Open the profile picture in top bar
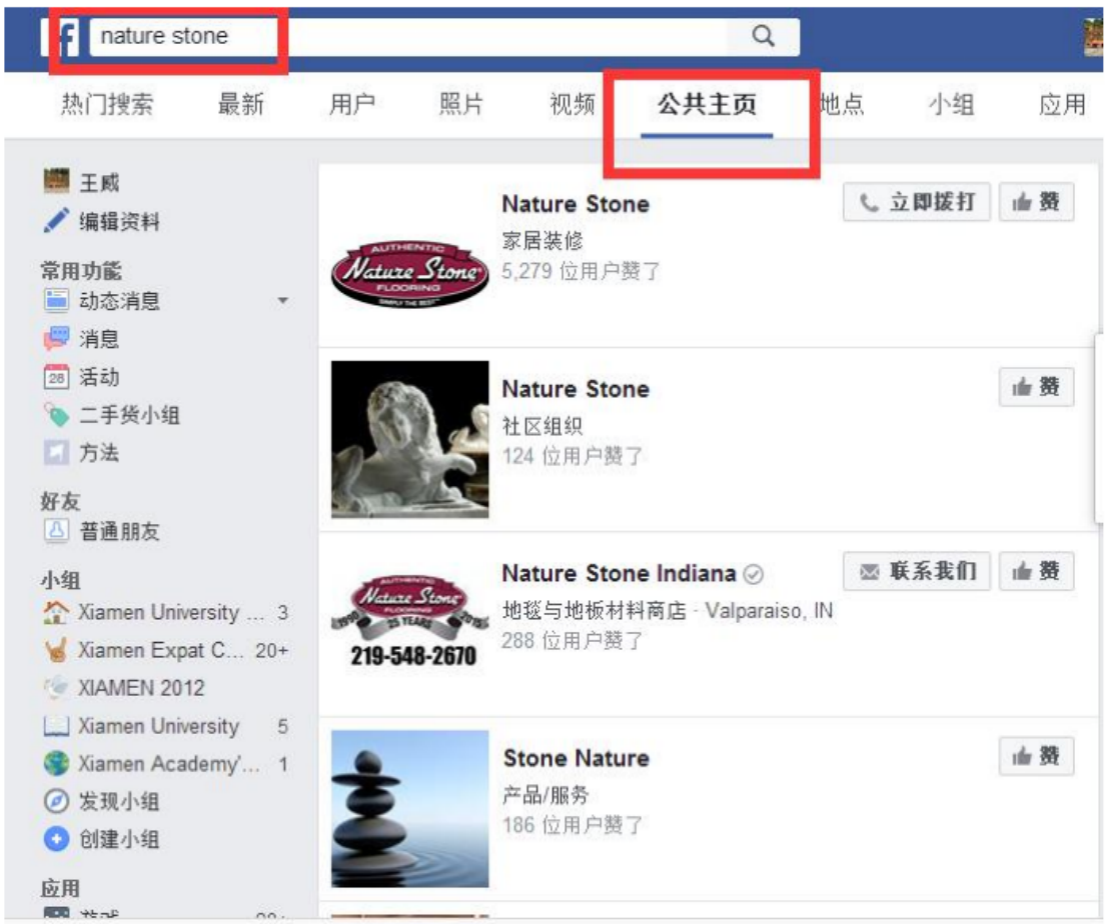 point(1093,37)
